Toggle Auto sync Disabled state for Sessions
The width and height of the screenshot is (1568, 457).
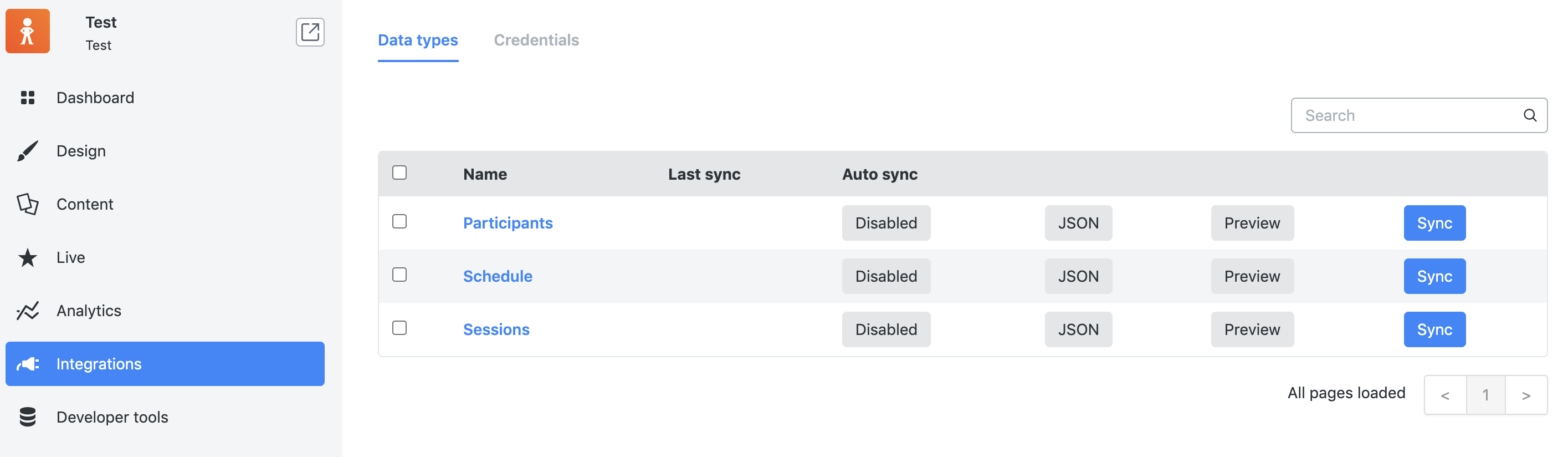(885, 329)
